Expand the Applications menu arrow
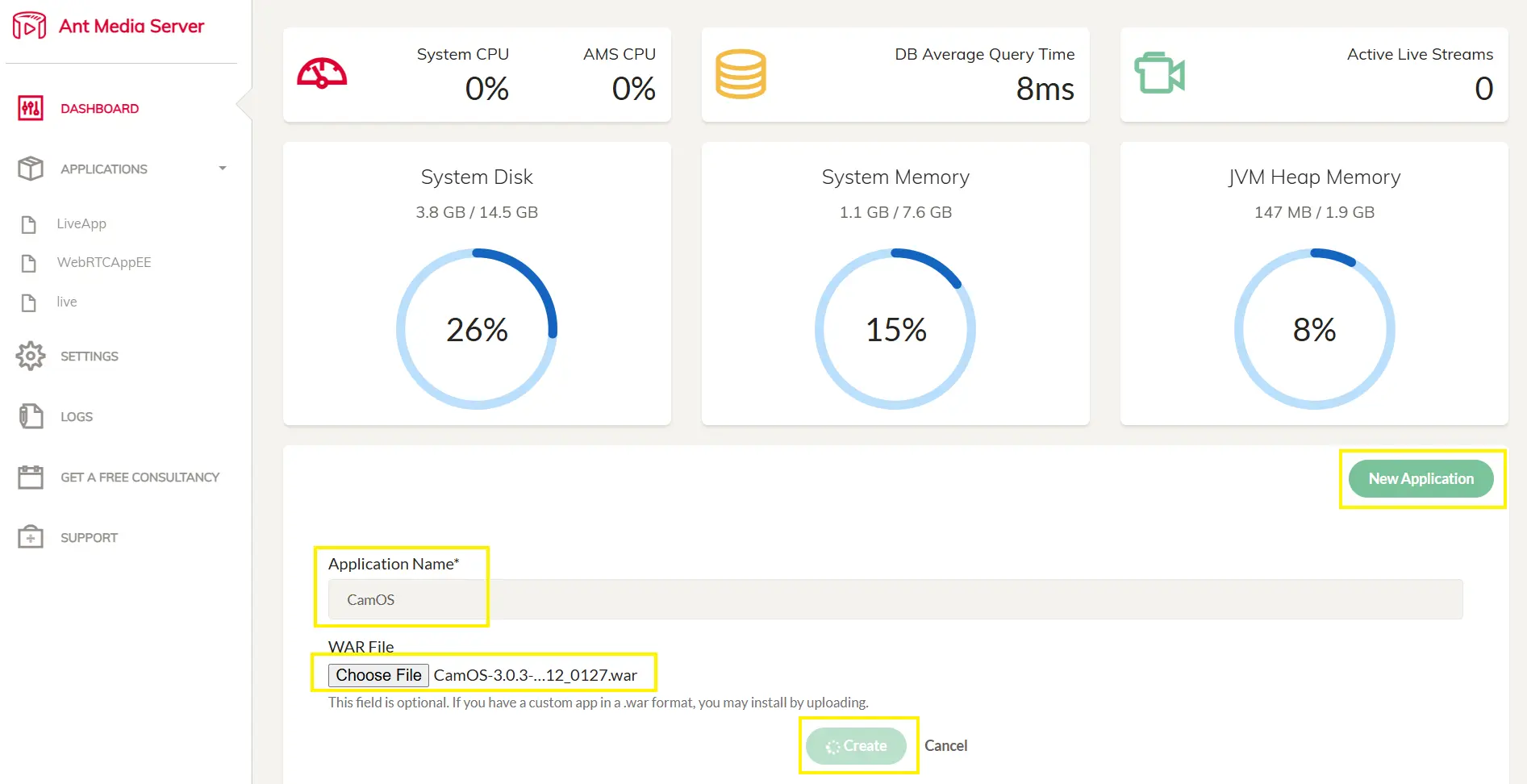This screenshot has height=784, width=1527. coord(223,168)
